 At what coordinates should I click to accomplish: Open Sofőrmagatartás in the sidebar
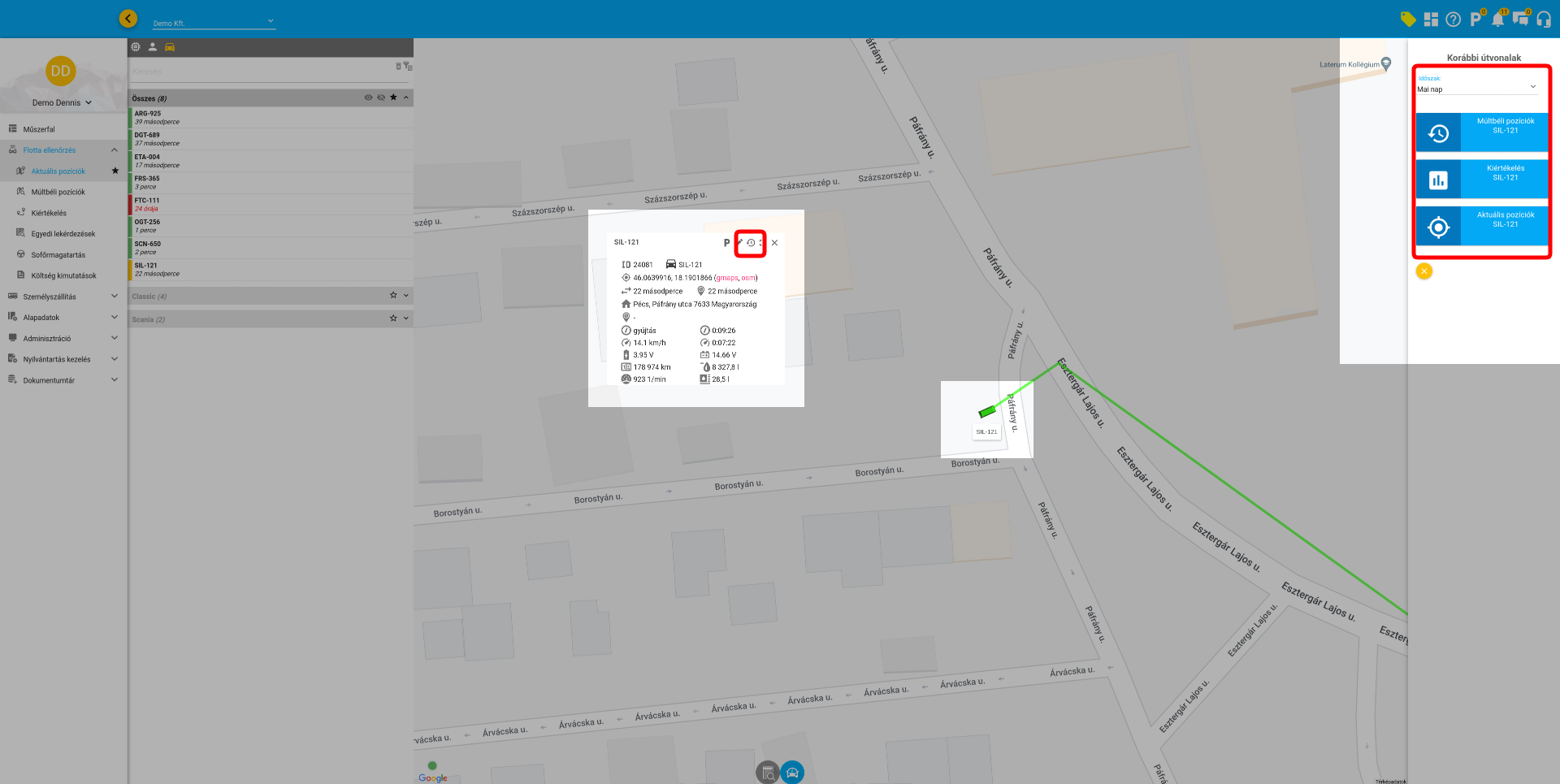click(58, 255)
